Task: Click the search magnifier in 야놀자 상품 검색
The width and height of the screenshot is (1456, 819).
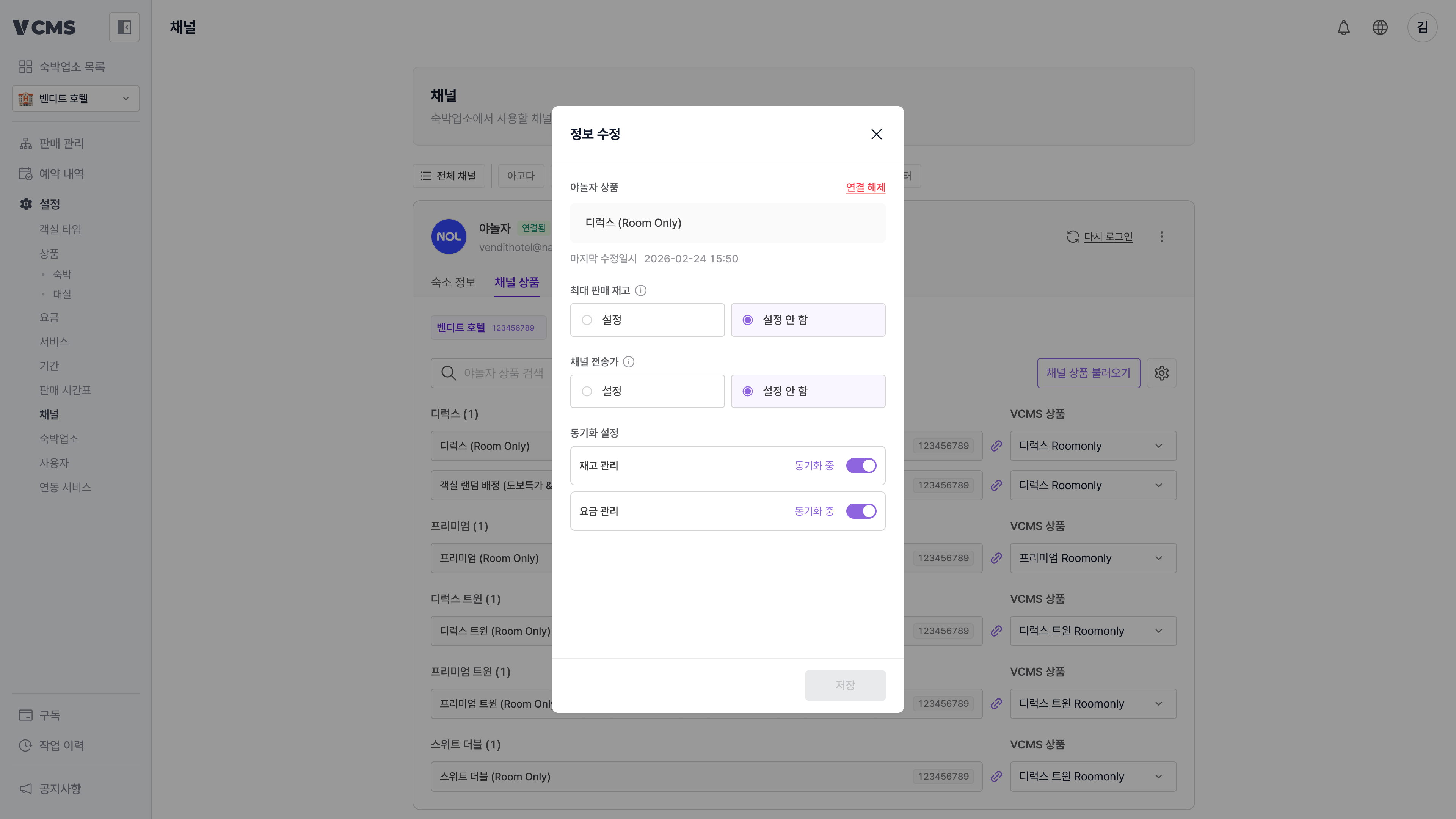Action: [448, 373]
